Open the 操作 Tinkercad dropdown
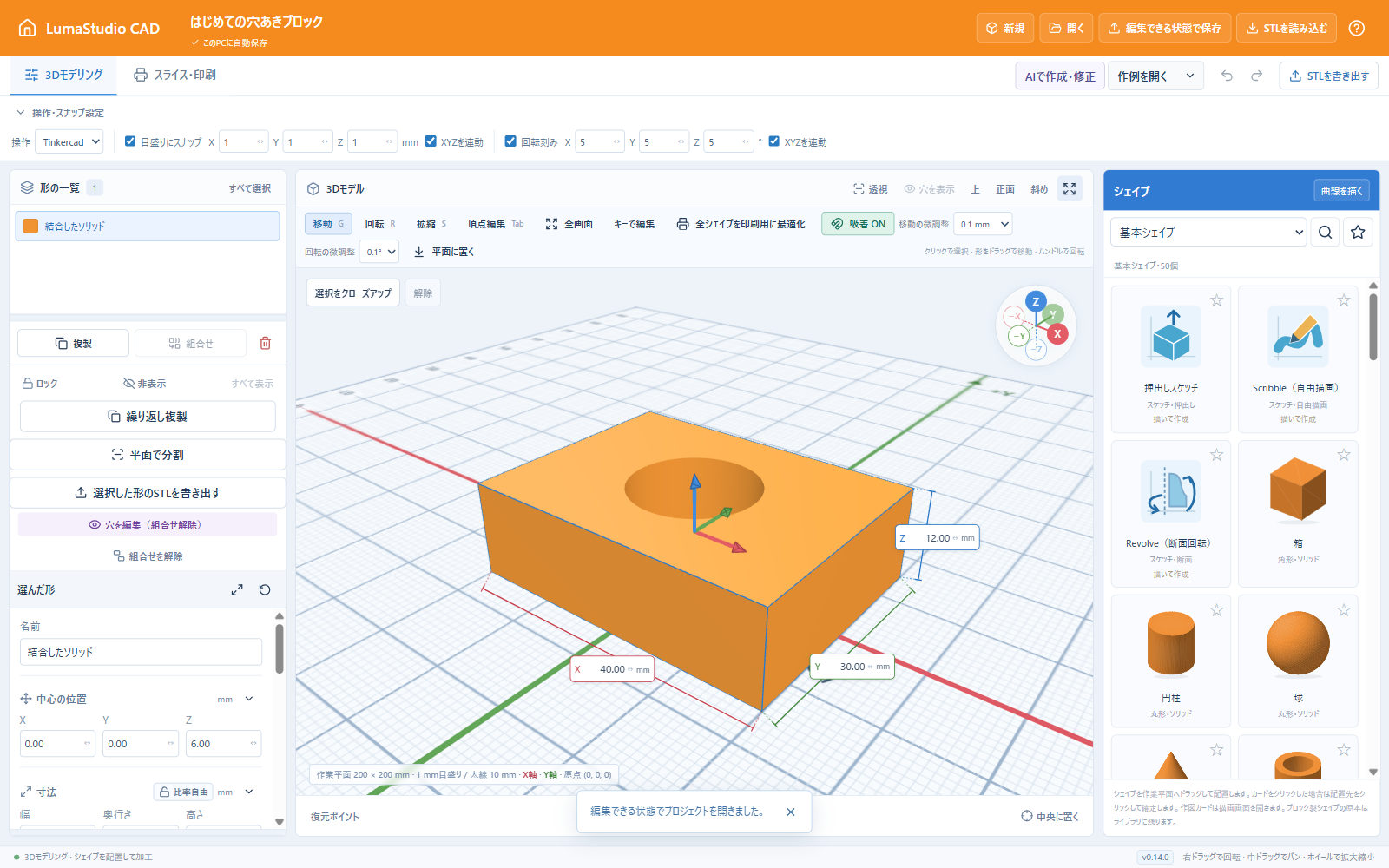The image size is (1389, 868). [x=69, y=141]
